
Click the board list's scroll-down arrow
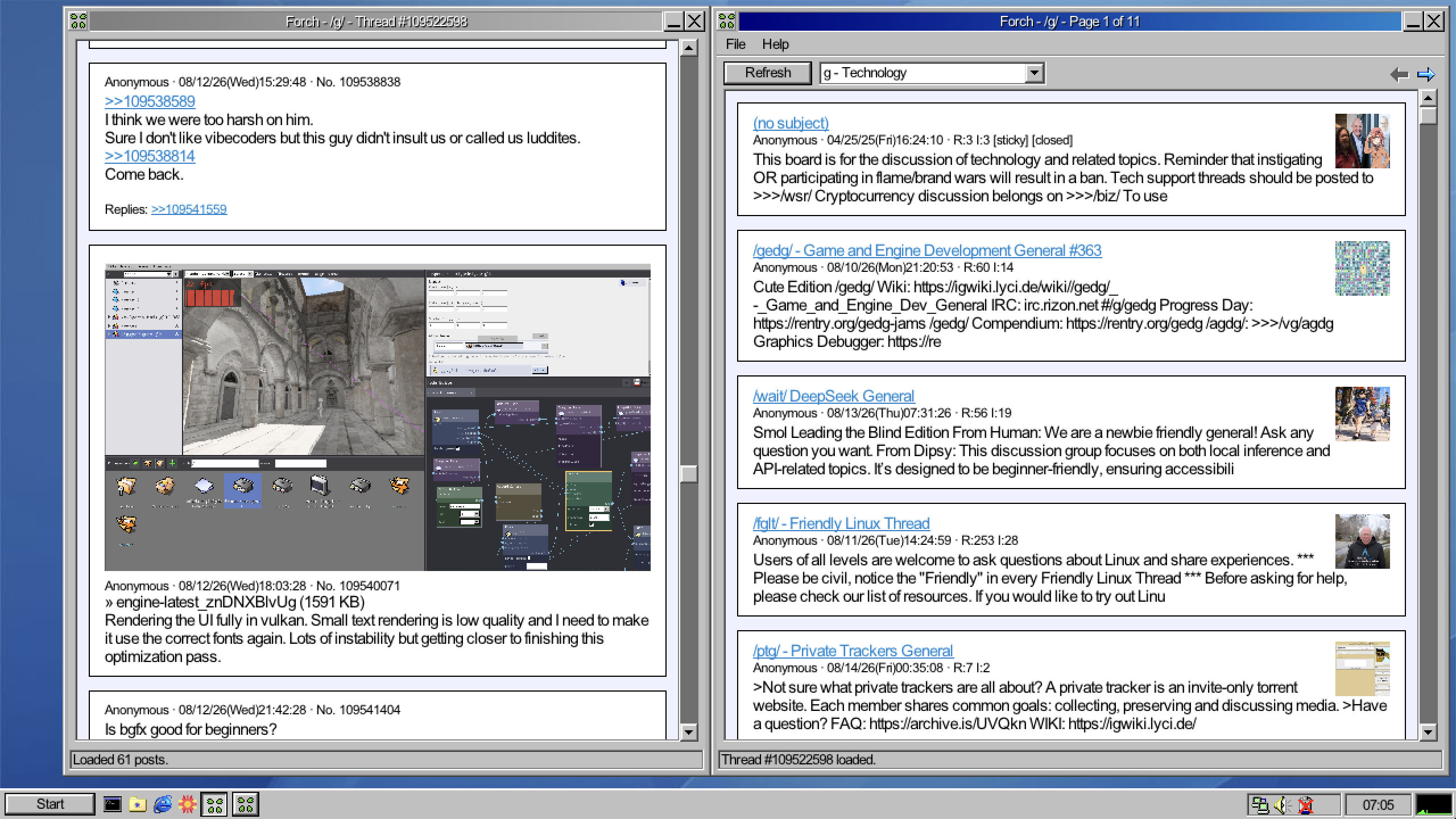coord(1428,732)
